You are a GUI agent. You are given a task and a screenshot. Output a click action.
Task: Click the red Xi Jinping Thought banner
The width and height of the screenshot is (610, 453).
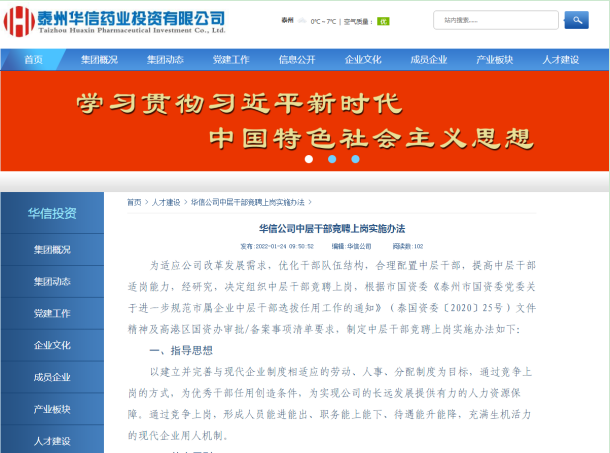point(304,120)
